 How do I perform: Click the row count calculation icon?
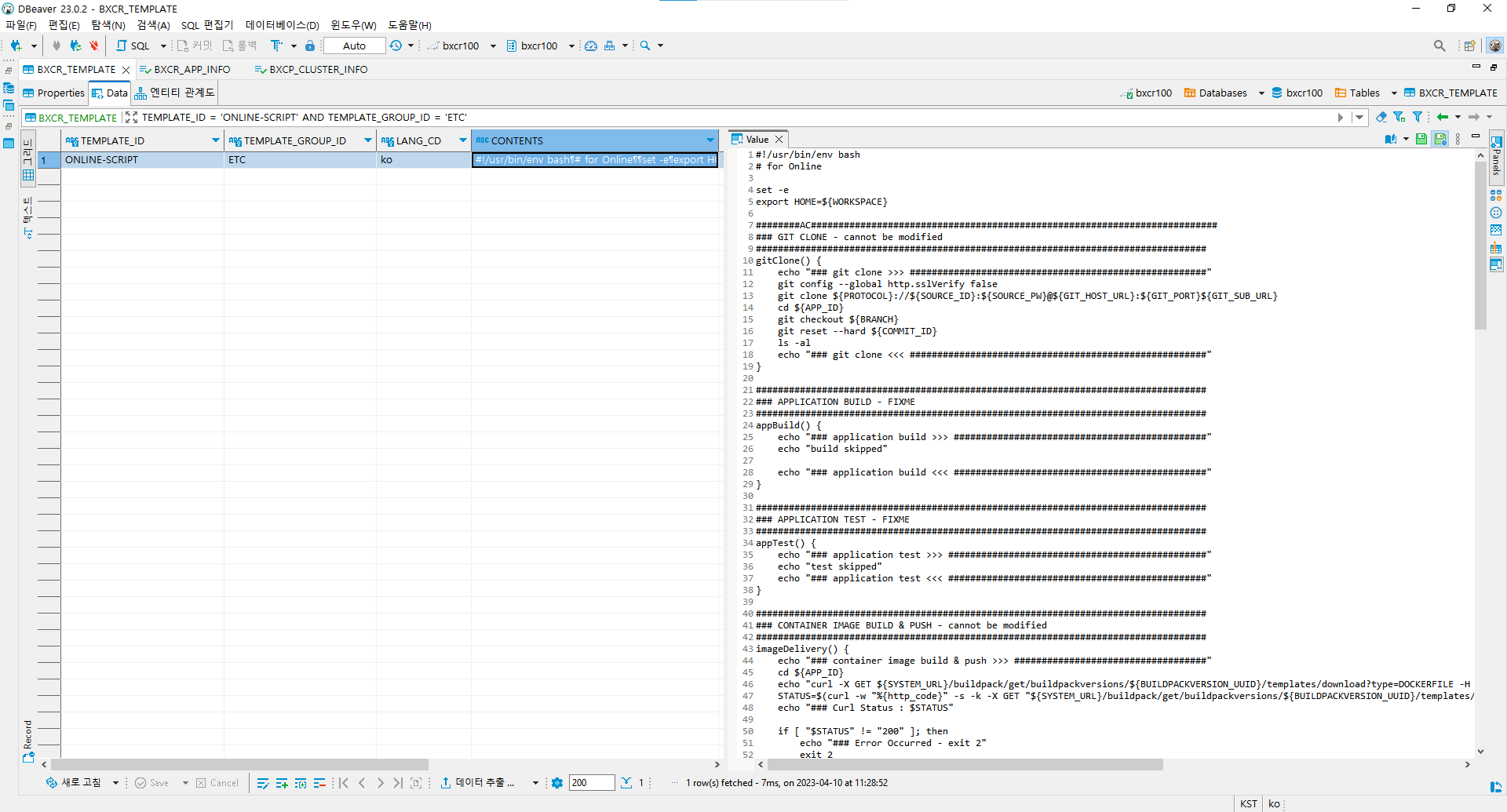tap(626, 783)
